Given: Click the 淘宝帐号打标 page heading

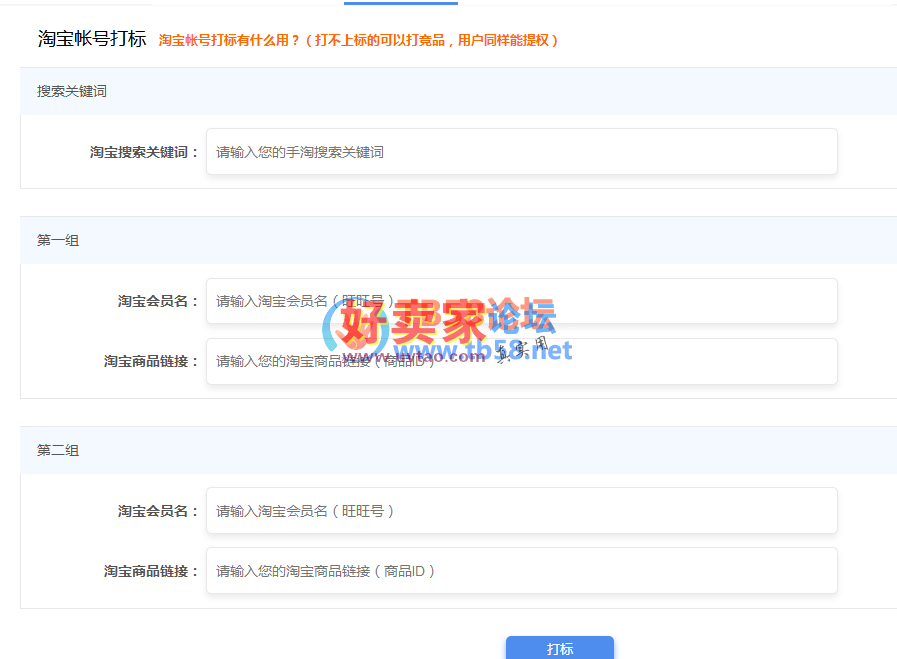Looking at the screenshot, I should (x=92, y=39).
